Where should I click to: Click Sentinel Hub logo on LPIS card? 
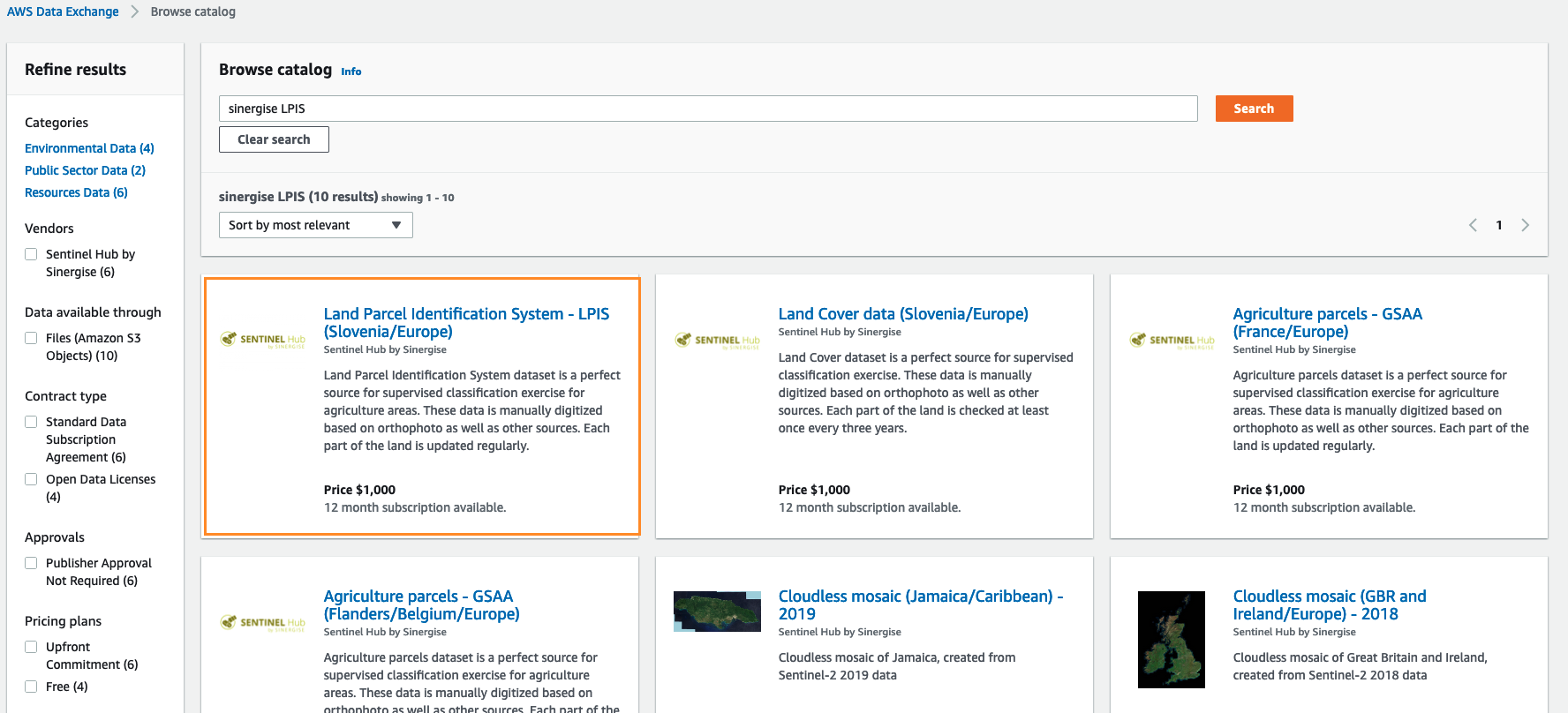click(x=262, y=340)
